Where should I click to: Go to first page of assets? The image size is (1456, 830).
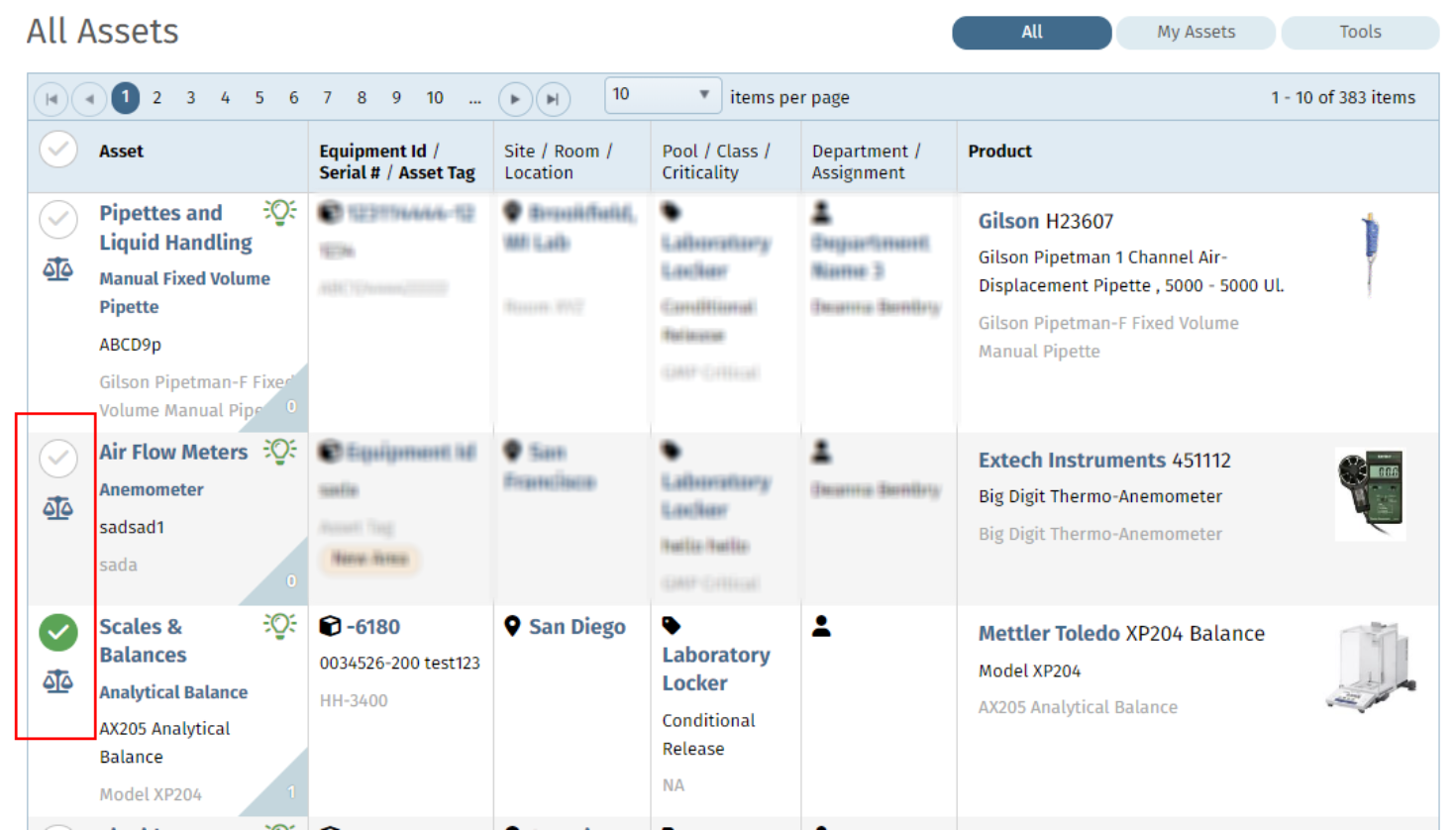(52, 98)
